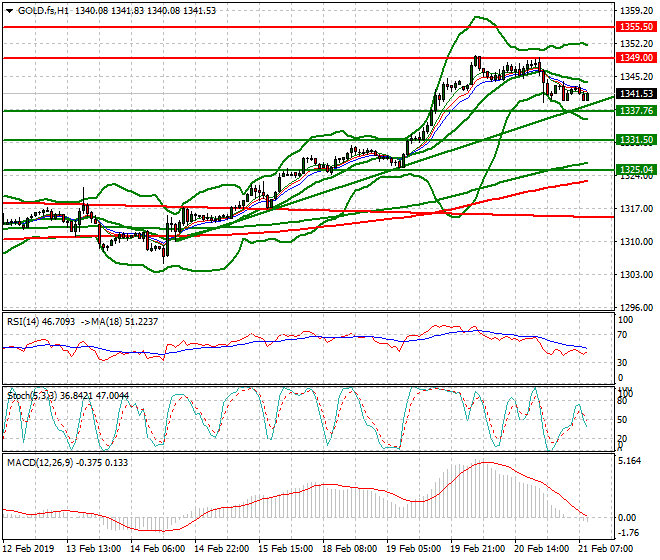Click the 1337.76 green price label
This screenshot has width=660, height=560.
(x=636, y=111)
